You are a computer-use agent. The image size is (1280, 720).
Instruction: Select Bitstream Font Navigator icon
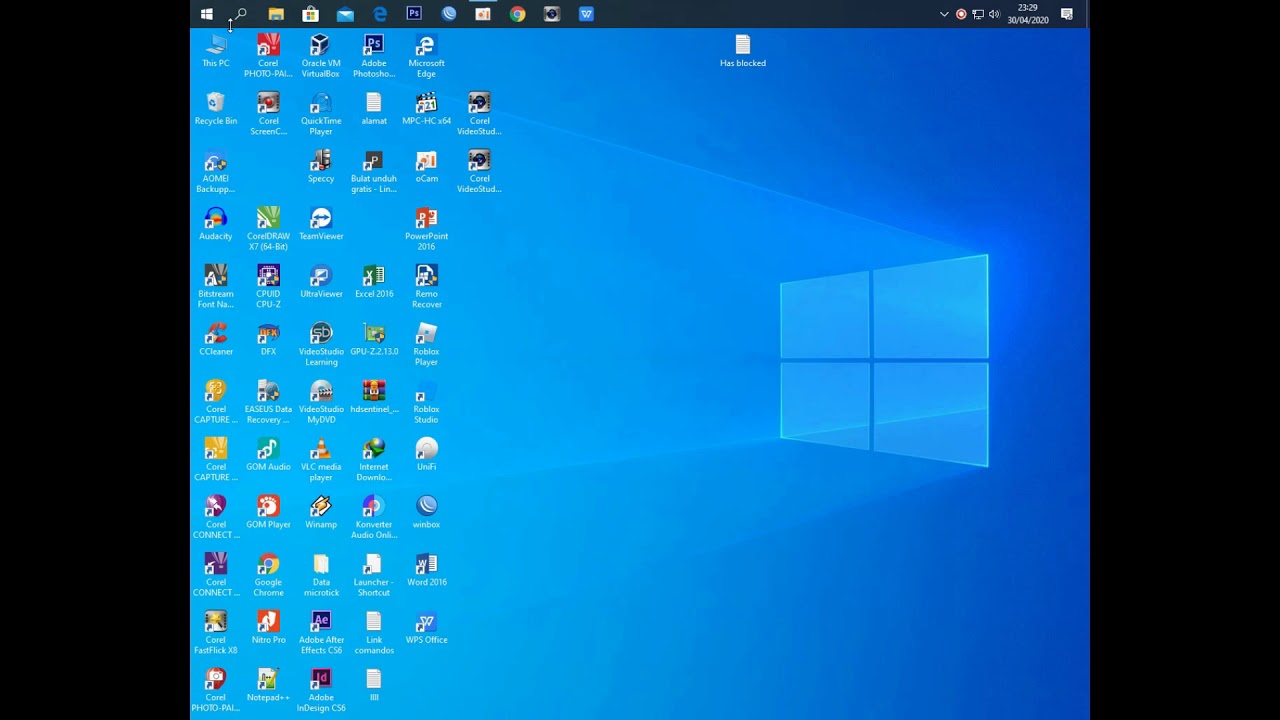216,287
